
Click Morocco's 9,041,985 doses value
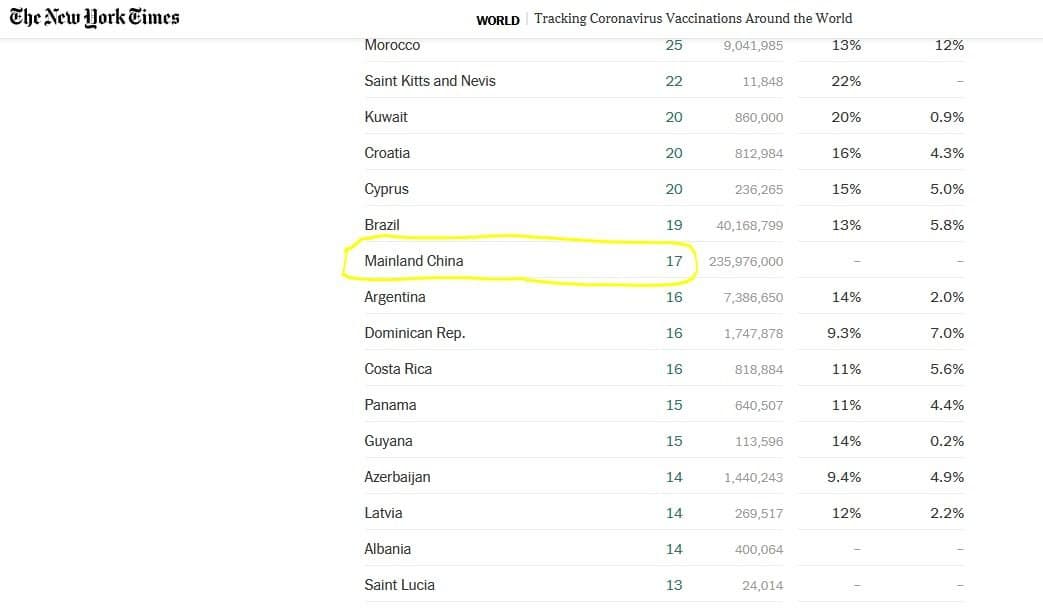coord(753,46)
